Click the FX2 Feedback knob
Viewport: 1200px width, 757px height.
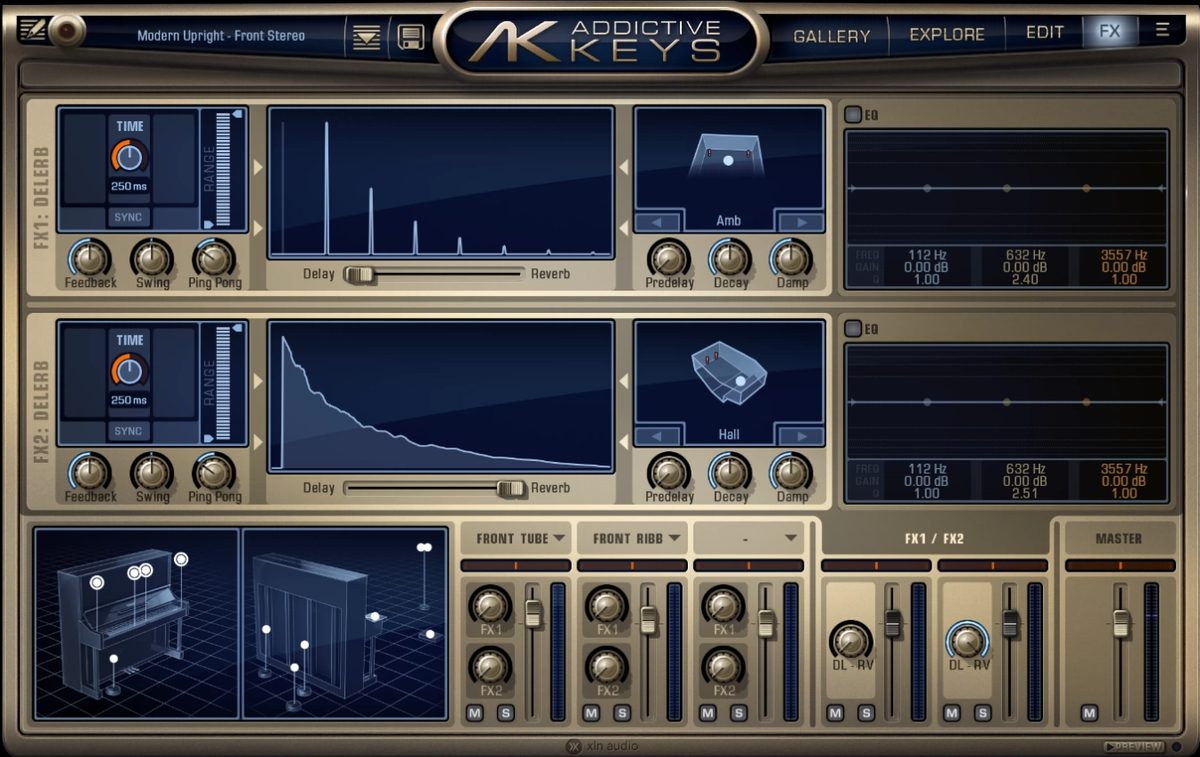click(x=90, y=472)
